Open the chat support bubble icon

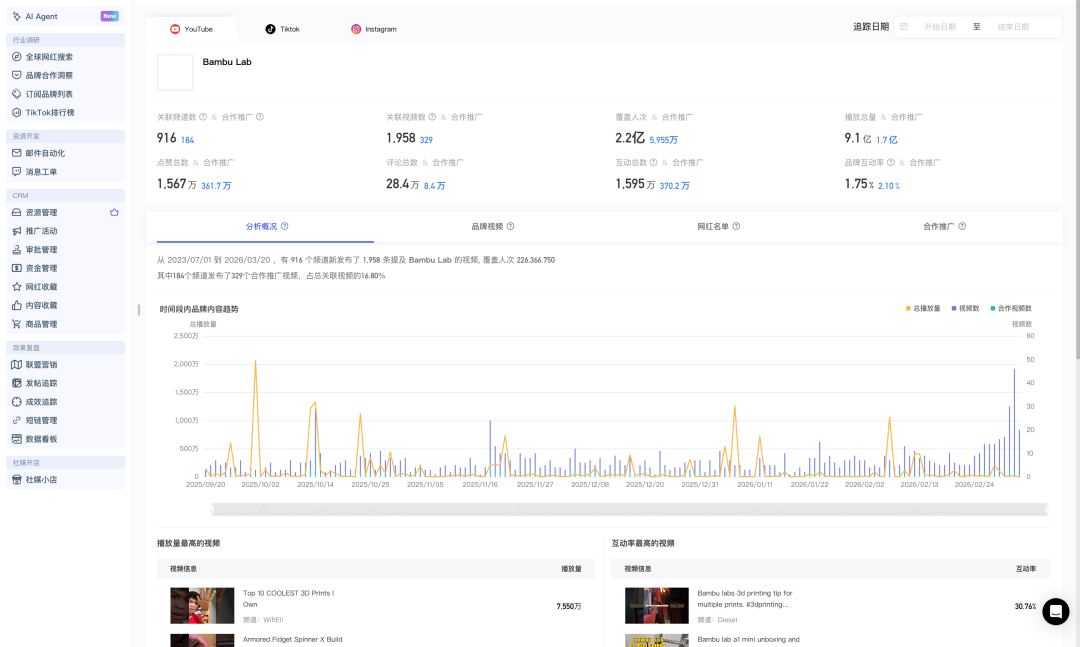1055,611
